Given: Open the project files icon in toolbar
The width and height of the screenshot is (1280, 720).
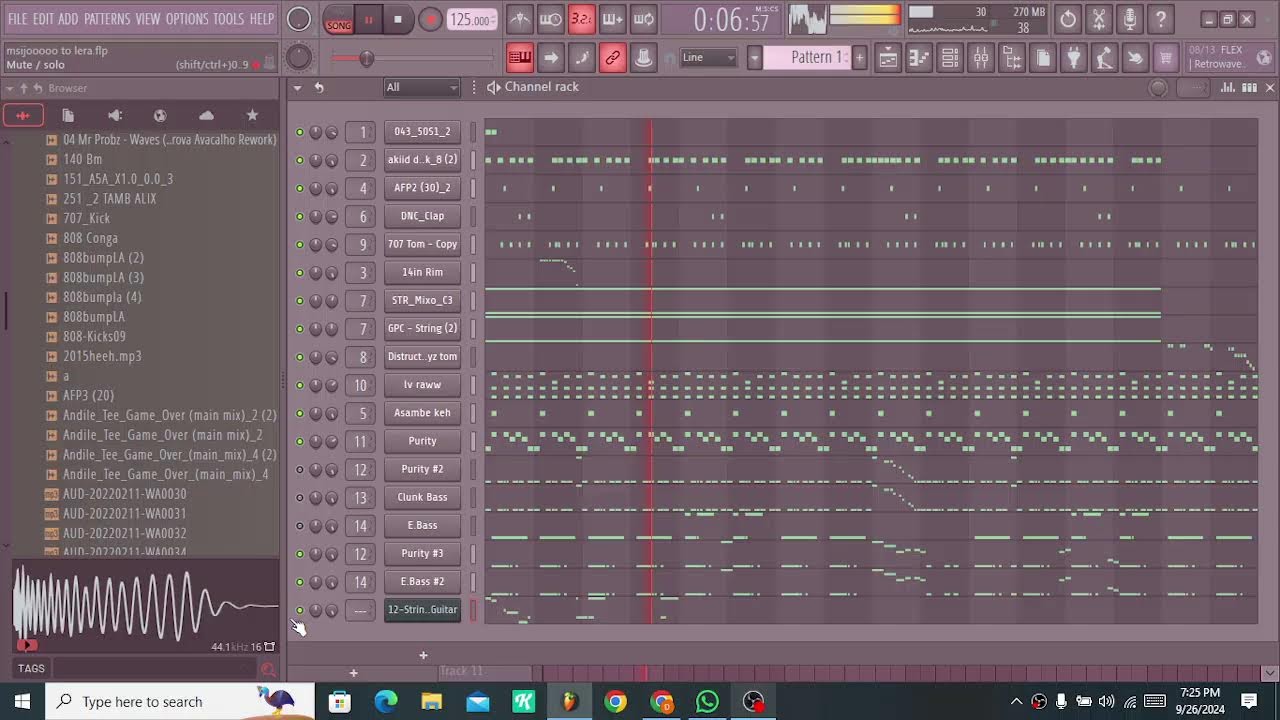Looking at the screenshot, I should coord(1043,58).
